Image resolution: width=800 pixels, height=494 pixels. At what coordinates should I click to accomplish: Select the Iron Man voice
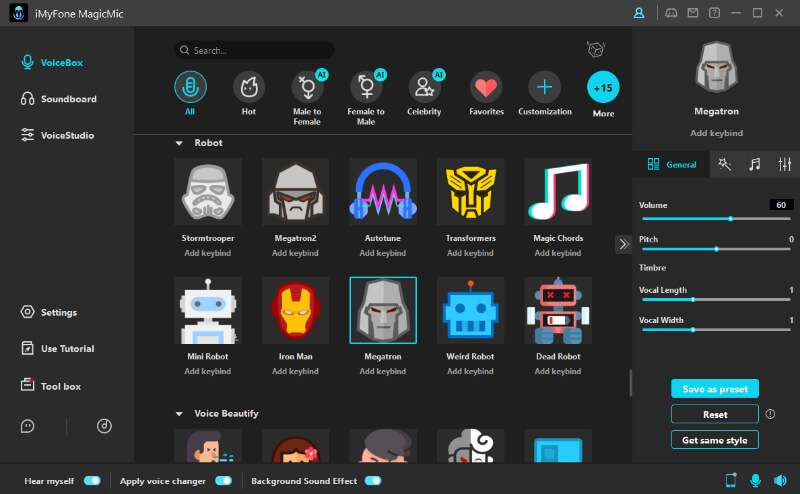[295, 310]
